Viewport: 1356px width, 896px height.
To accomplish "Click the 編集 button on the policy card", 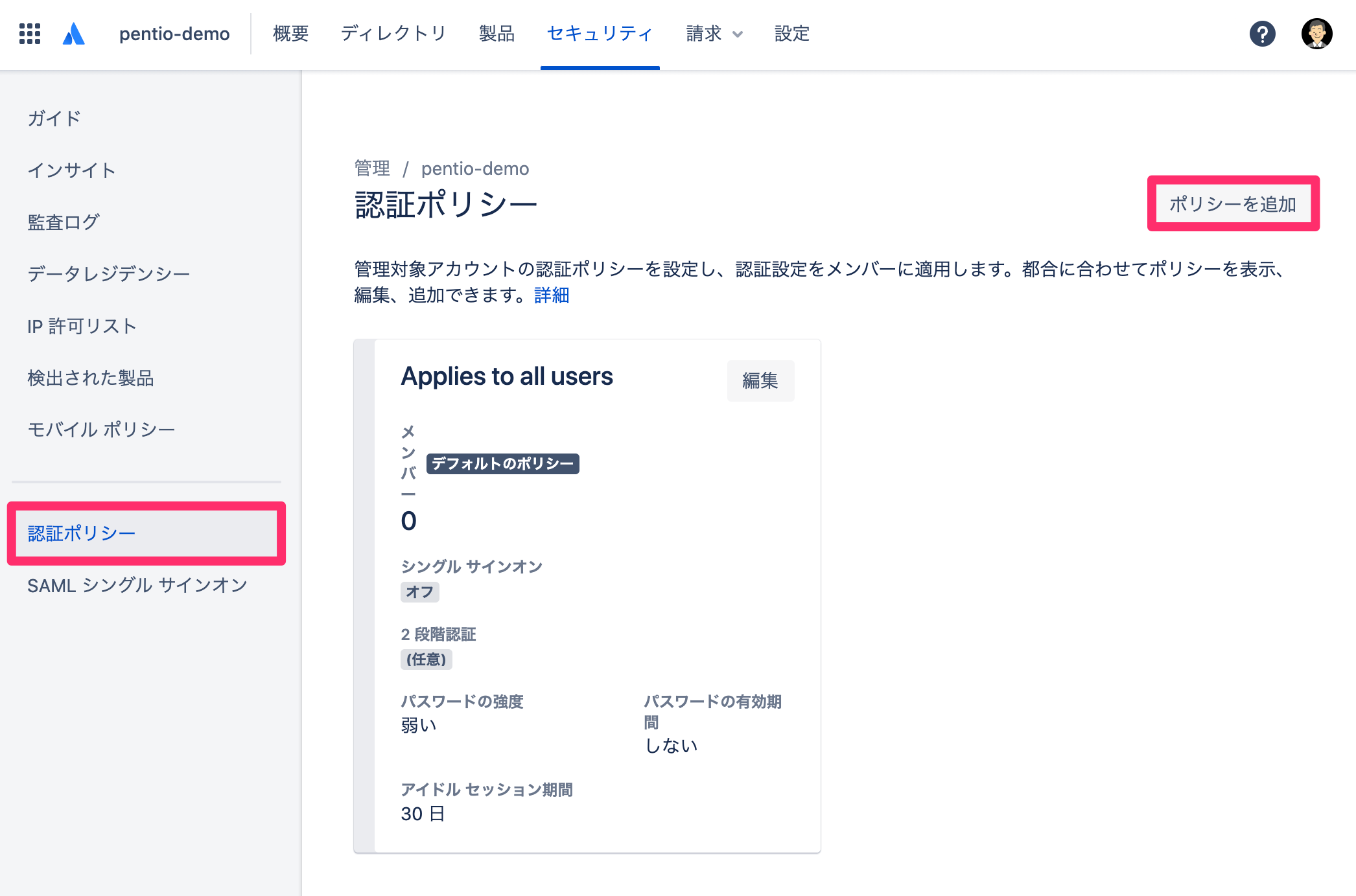I will (760, 380).
